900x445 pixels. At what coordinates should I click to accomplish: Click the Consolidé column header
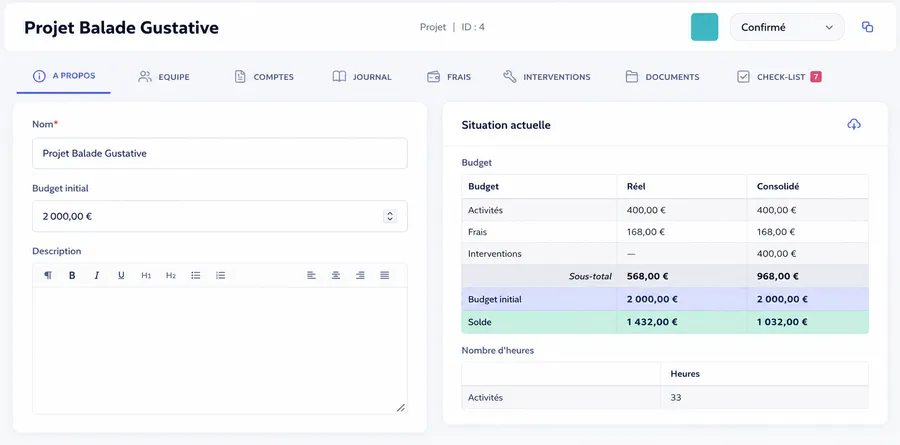[x=778, y=187]
